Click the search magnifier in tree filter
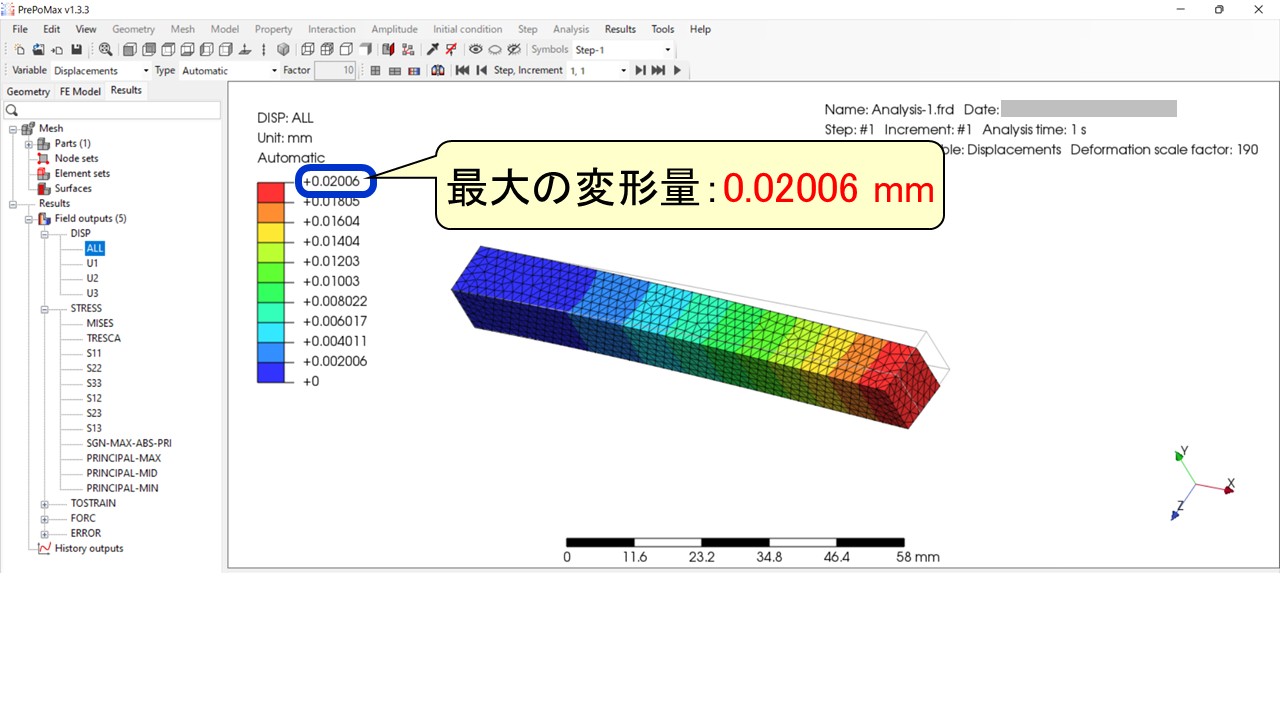This screenshot has height=720, width=1280. pyautogui.click(x=12, y=110)
